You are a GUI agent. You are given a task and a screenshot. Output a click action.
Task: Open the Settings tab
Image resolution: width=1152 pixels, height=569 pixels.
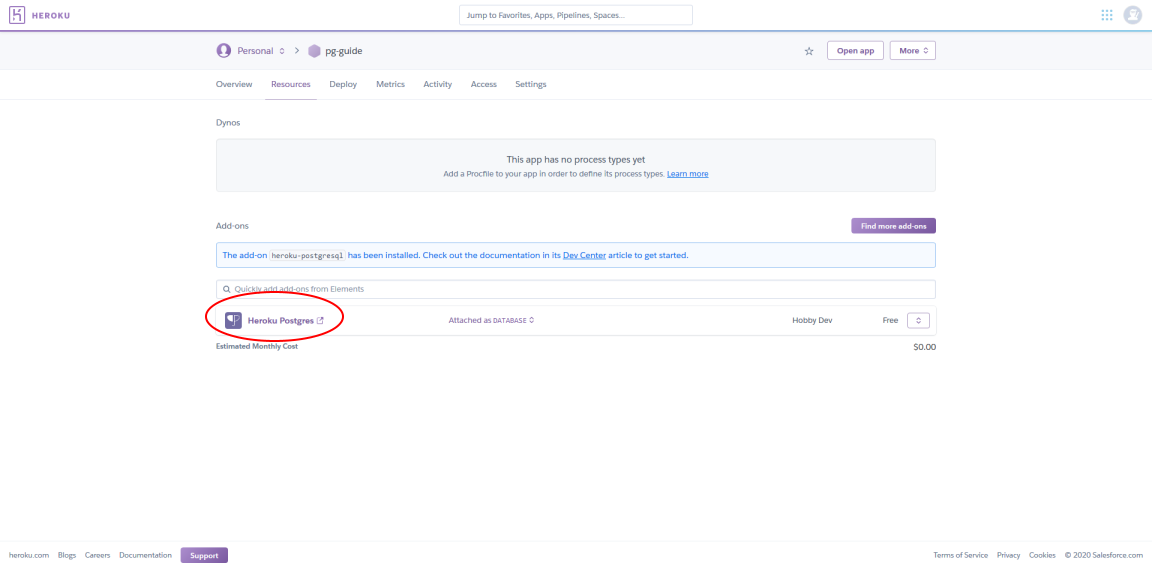530,85
